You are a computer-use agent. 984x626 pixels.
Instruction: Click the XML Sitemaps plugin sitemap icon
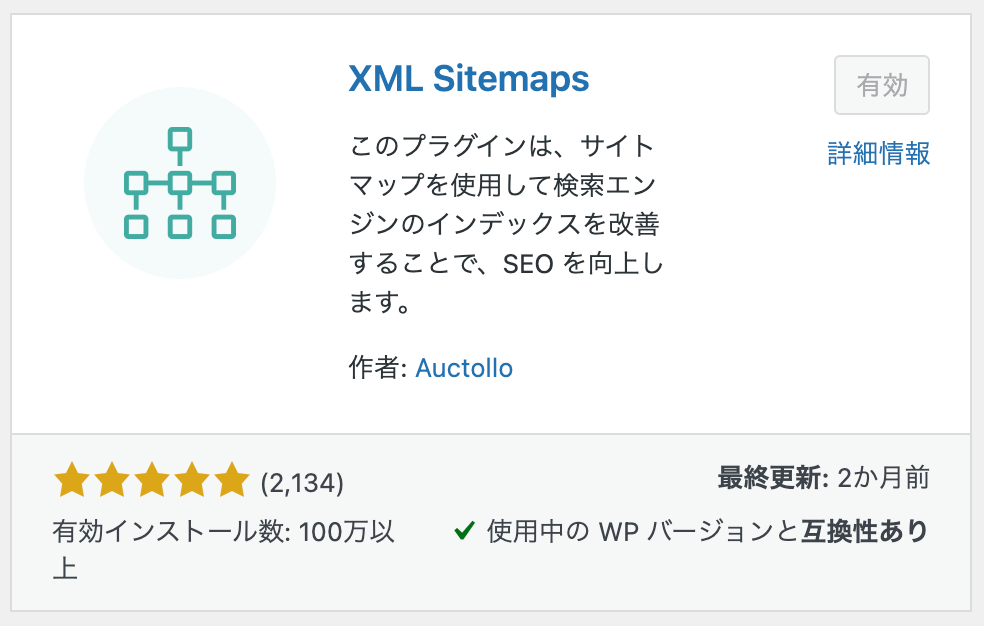(180, 183)
